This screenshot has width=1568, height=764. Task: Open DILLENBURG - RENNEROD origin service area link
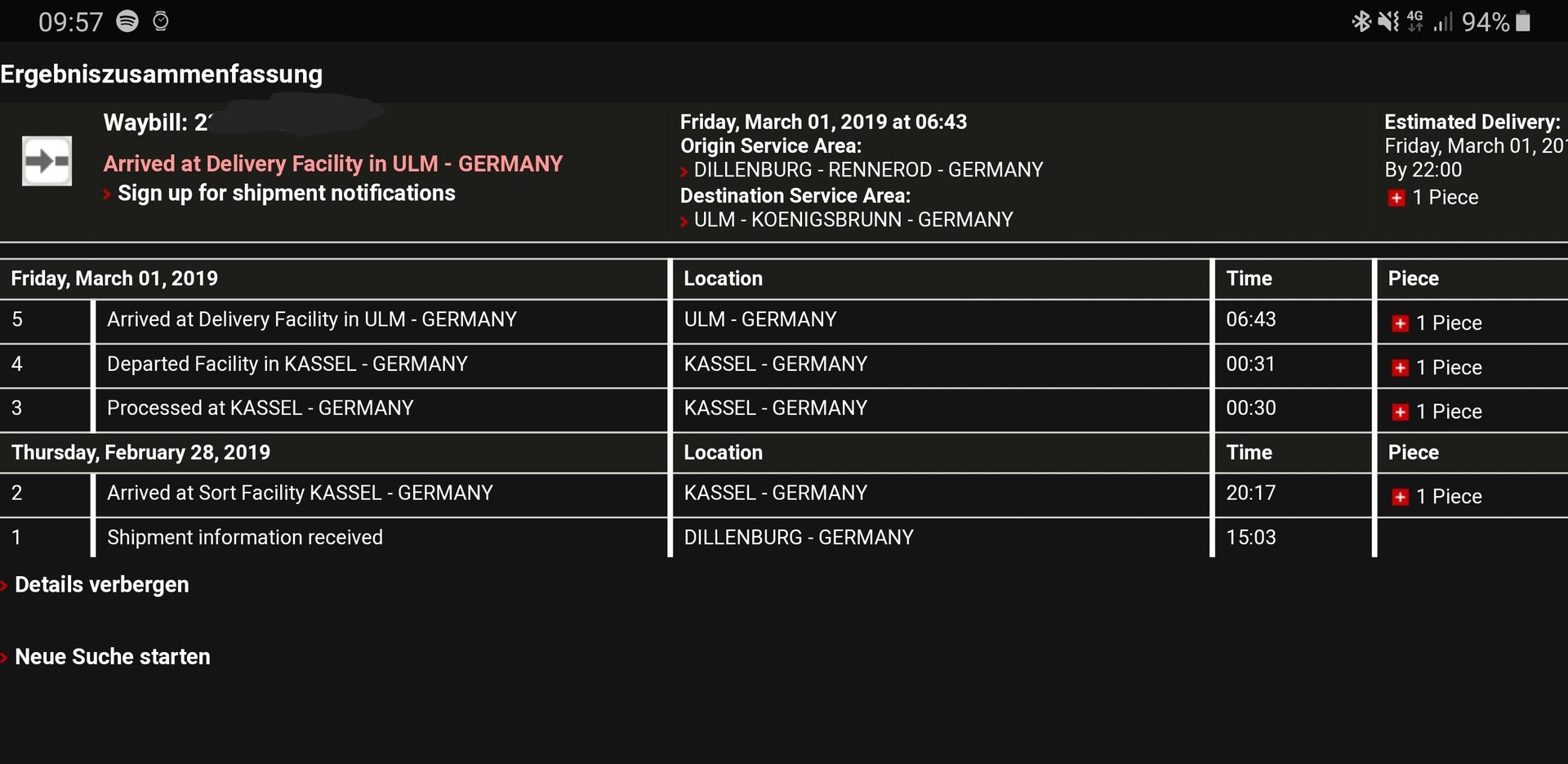[868, 170]
